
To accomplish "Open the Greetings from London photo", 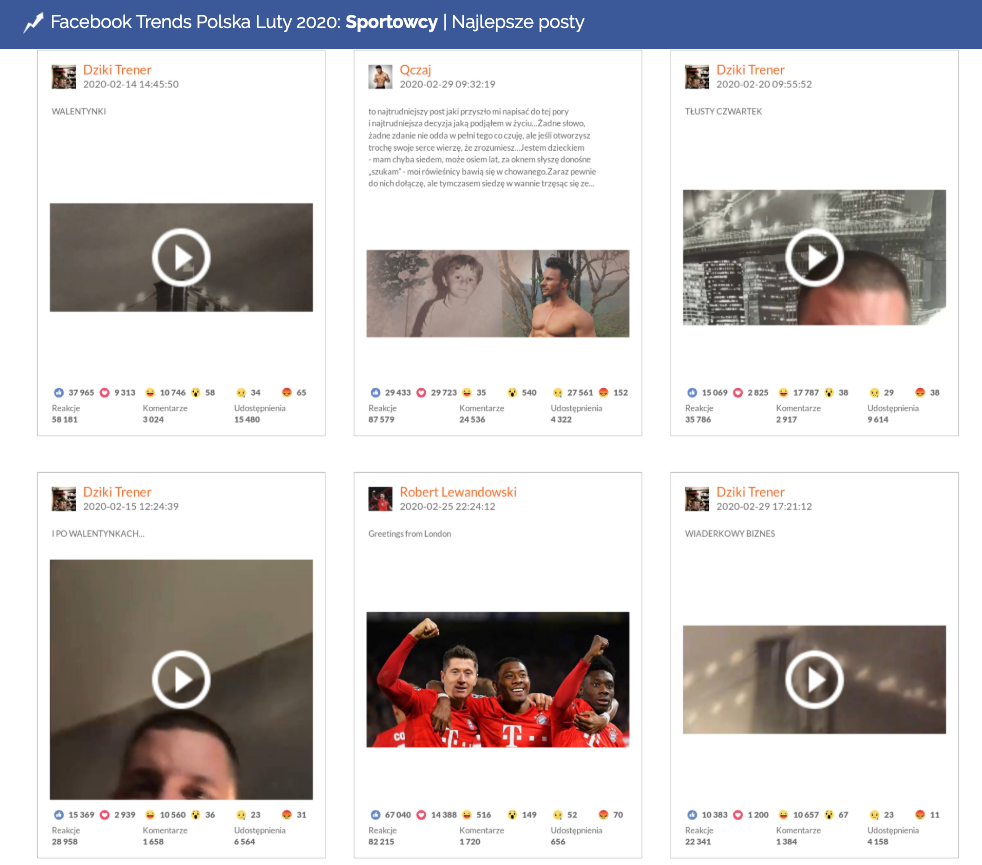I will click(x=497, y=679).
